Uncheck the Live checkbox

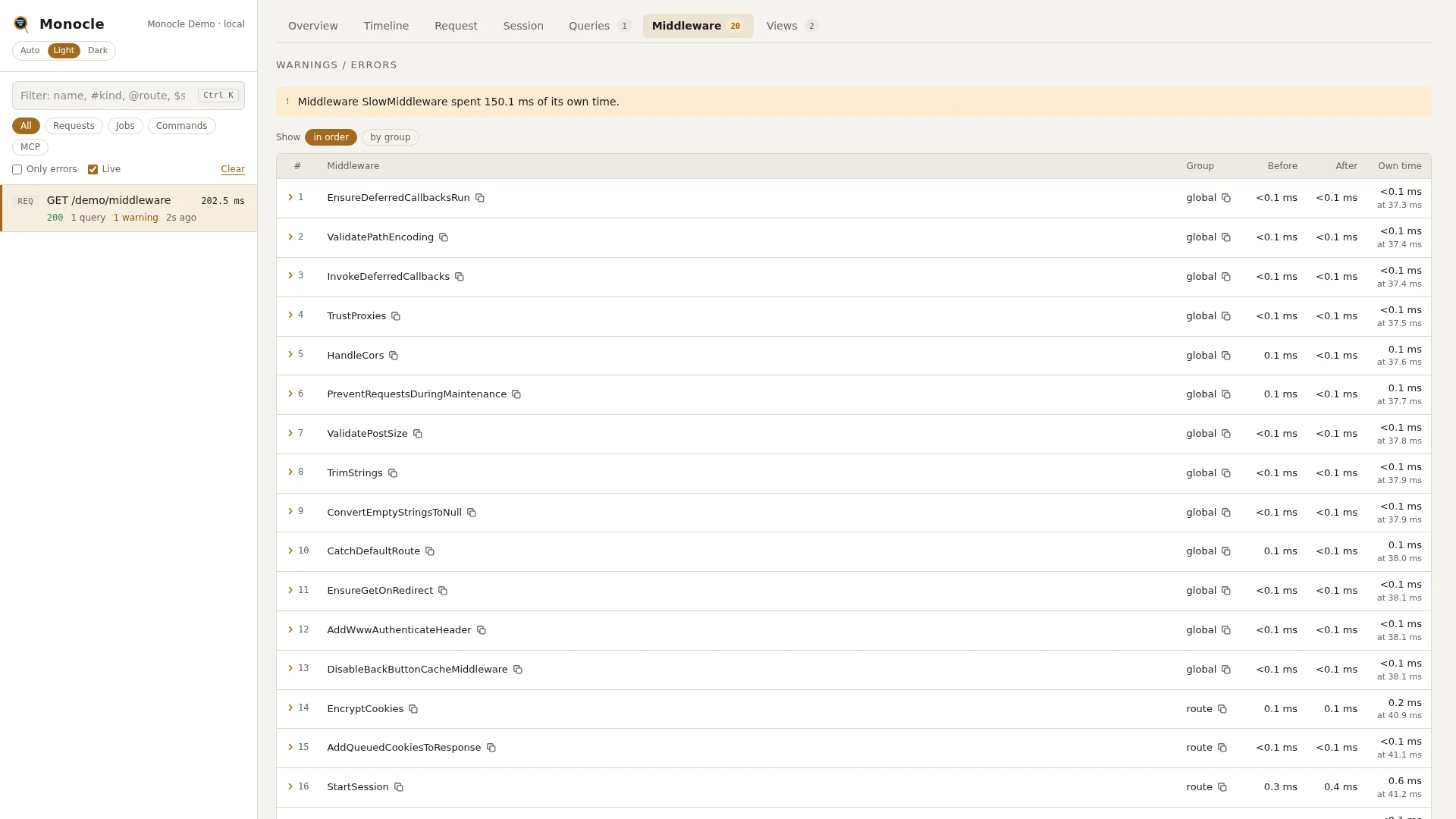coord(93,170)
